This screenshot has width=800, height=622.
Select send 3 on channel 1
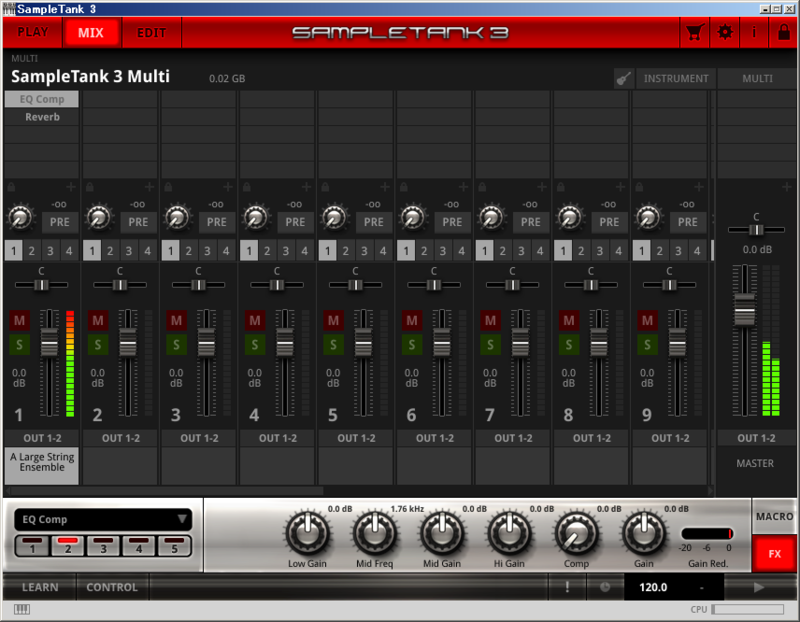(x=50, y=251)
